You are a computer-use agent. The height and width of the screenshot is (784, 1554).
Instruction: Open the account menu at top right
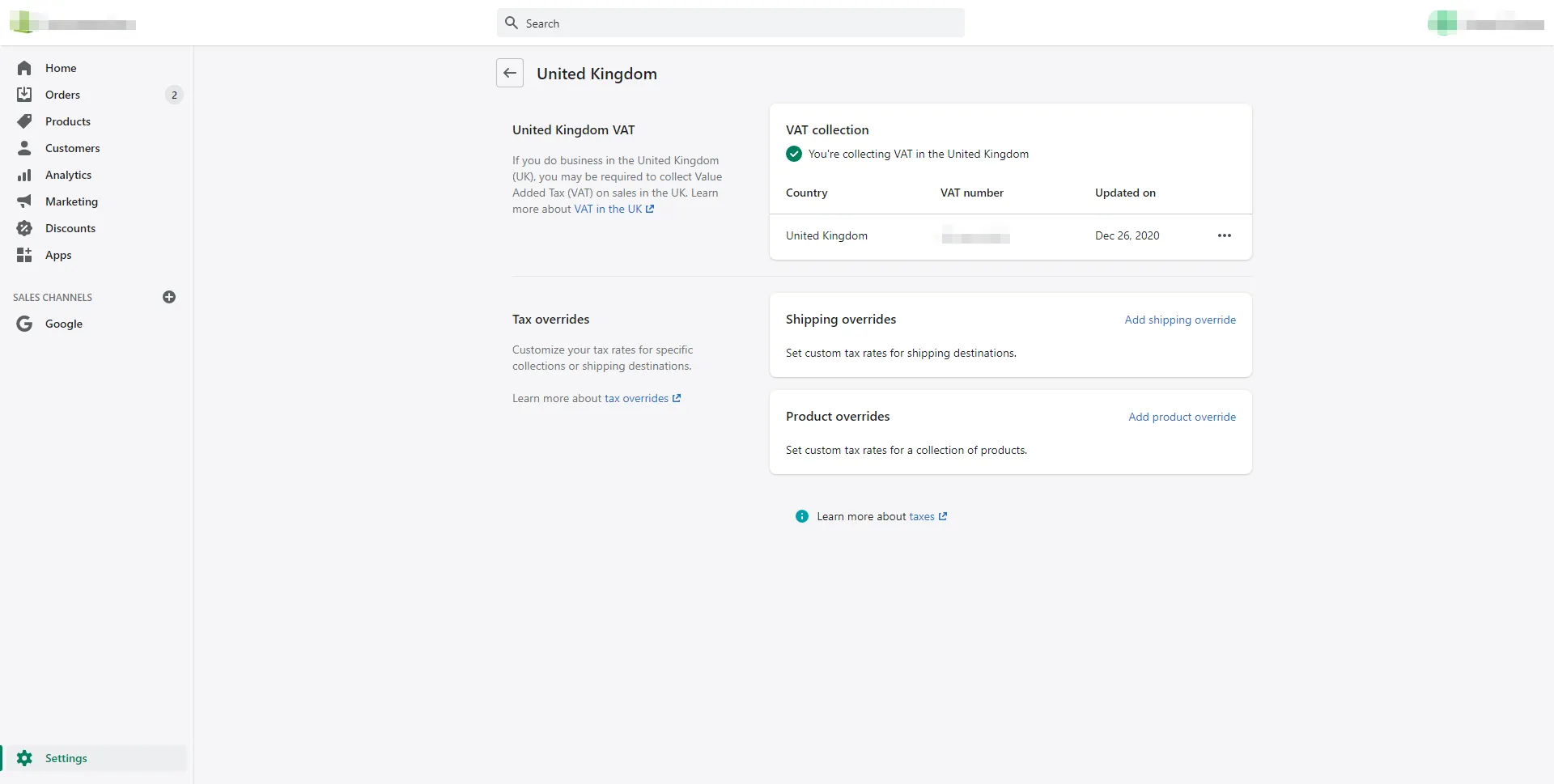click(x=1485, y=23)
